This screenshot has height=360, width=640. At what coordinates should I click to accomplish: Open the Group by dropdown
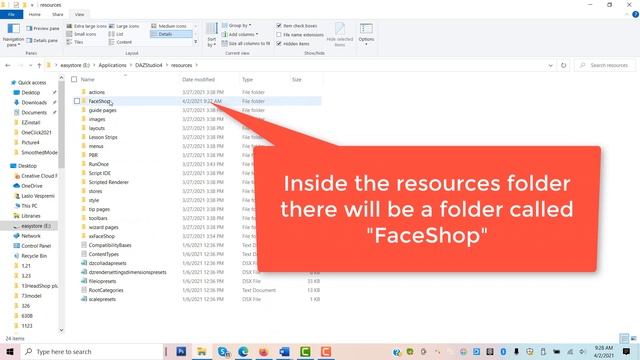[237, 25]
